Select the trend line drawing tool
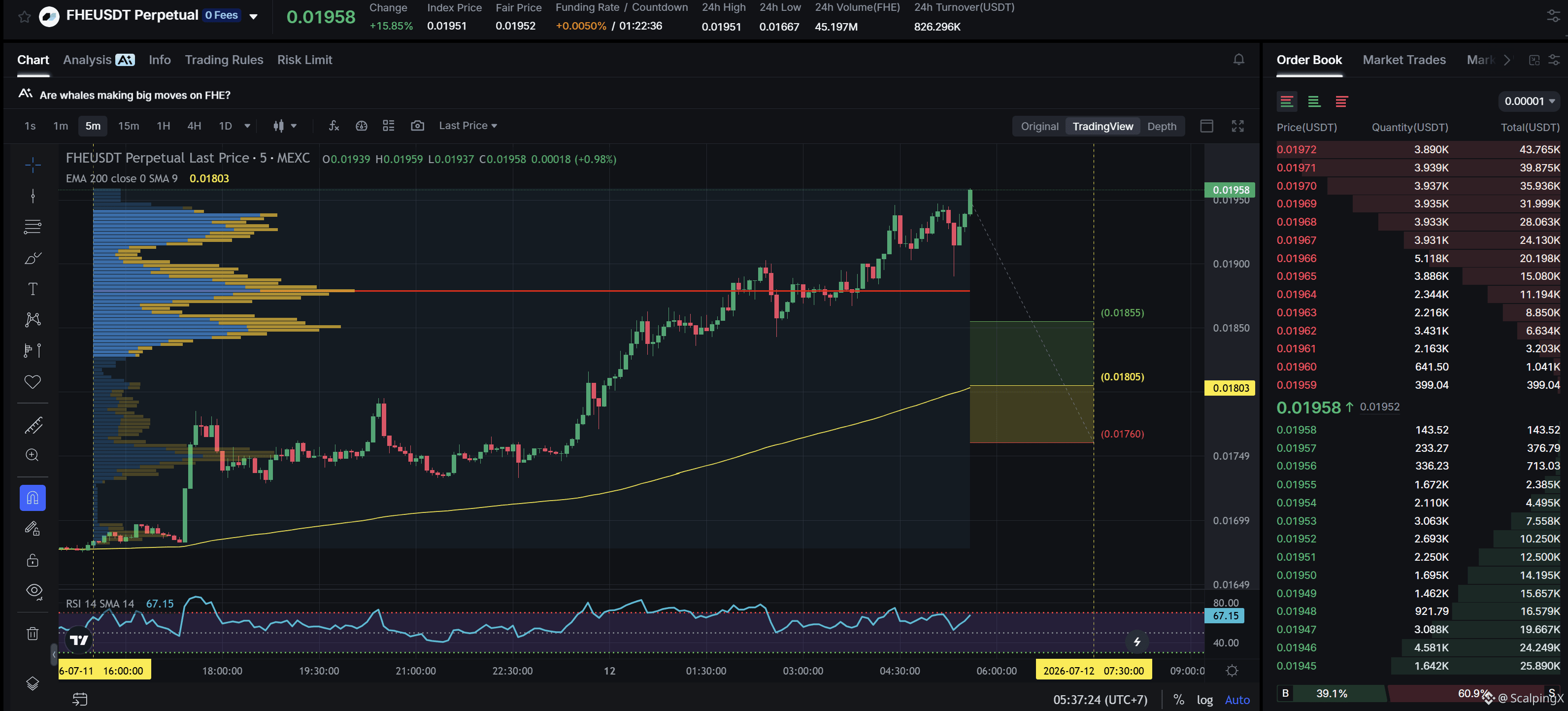The height and width of the screenshot is (711, 1568). [x=33, y=196]
